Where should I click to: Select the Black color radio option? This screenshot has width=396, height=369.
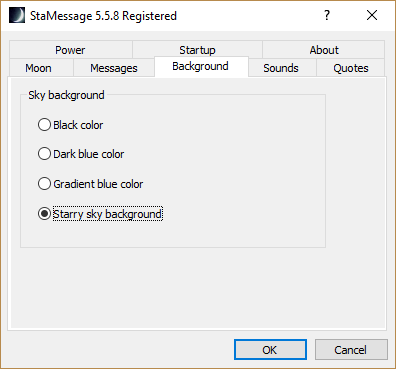(x=70, y=125)
